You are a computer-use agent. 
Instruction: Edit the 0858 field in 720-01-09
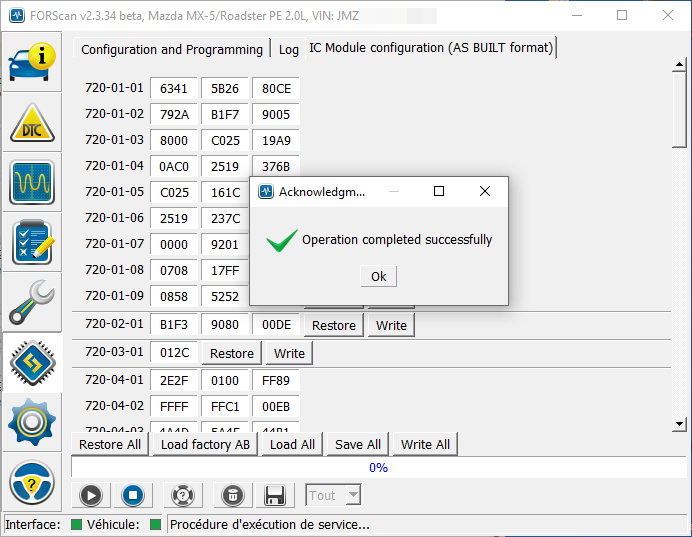pos(174,297)
